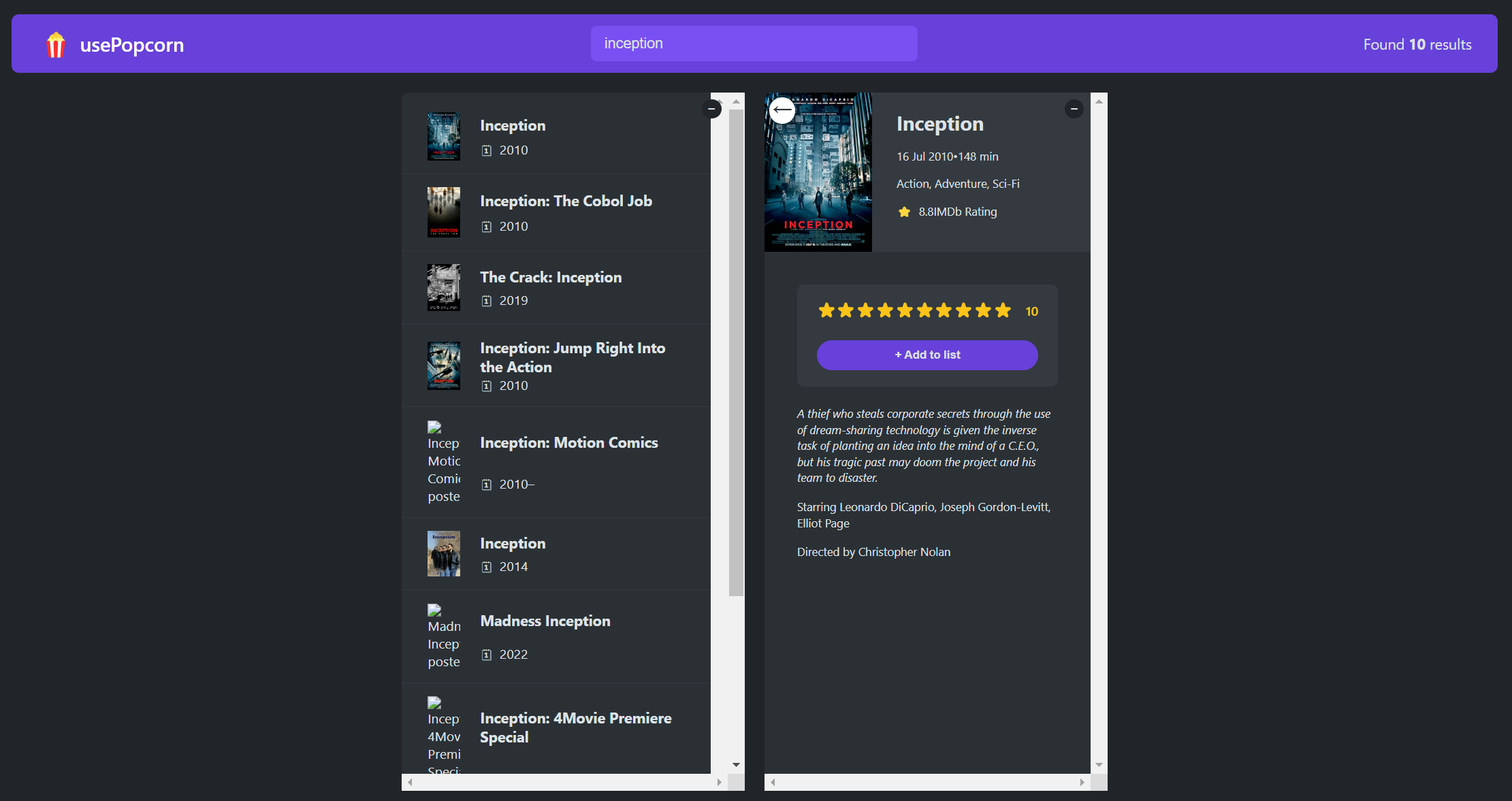Open The Crack: Inception poster thumbnail

coord(444,287)
